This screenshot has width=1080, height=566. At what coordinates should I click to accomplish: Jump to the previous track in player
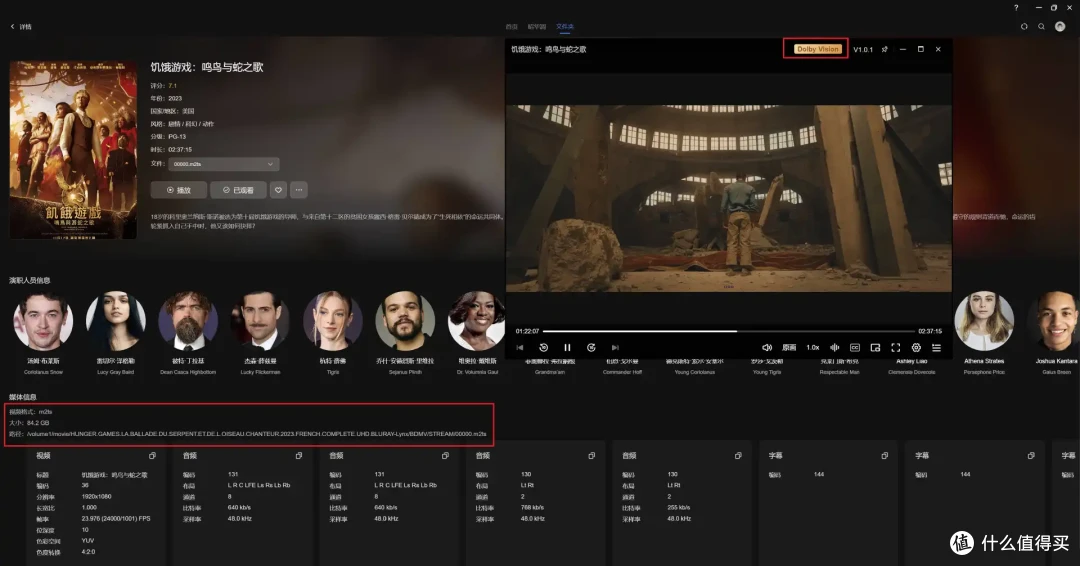pyautogui.click(x=520, y=348)
